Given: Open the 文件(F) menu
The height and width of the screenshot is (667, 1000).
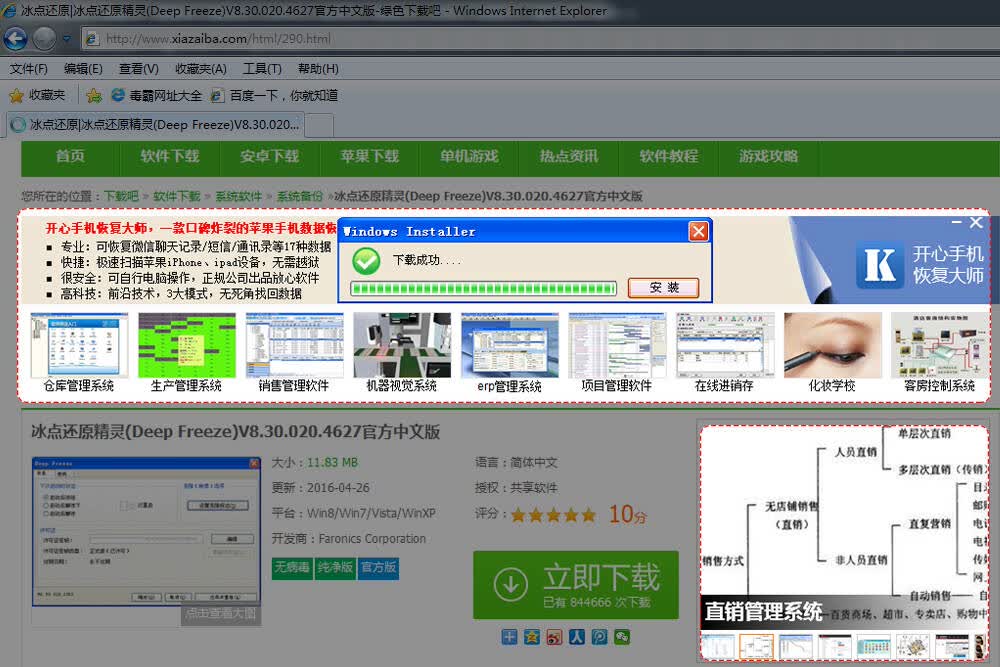Looking at the screenshot, I should [29, 68].
